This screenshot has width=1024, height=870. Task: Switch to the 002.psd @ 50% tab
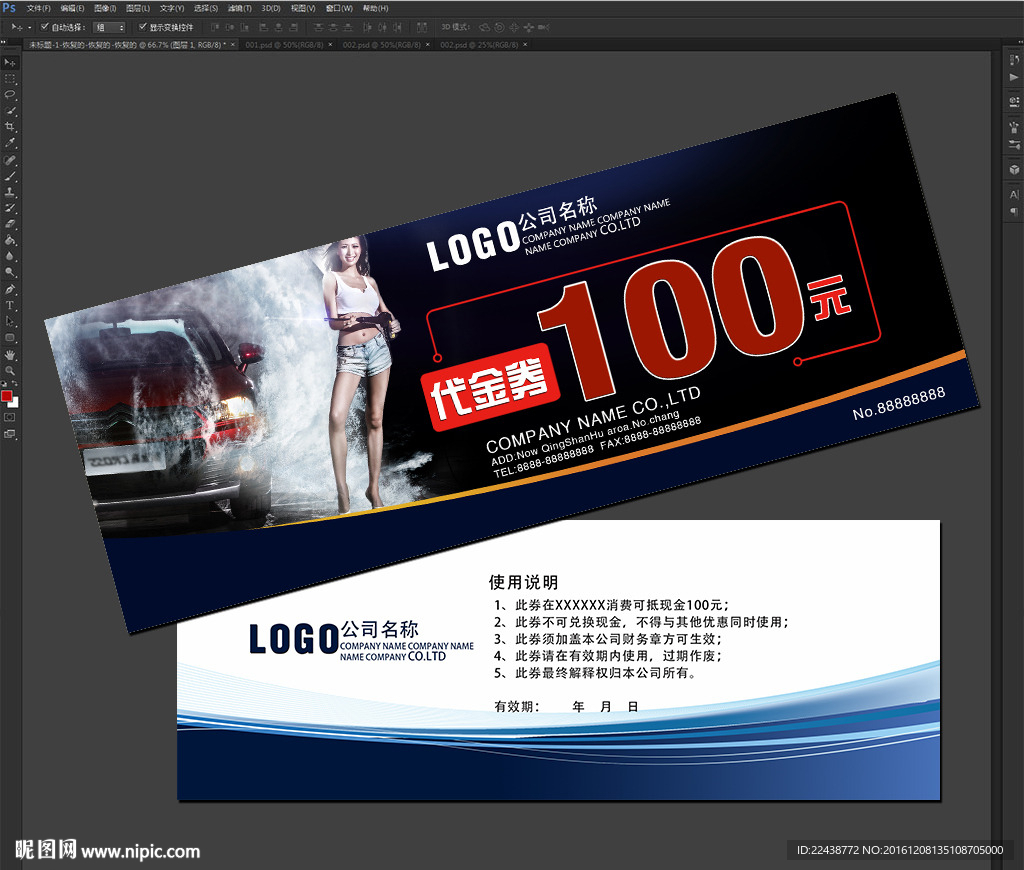[381, 44]
